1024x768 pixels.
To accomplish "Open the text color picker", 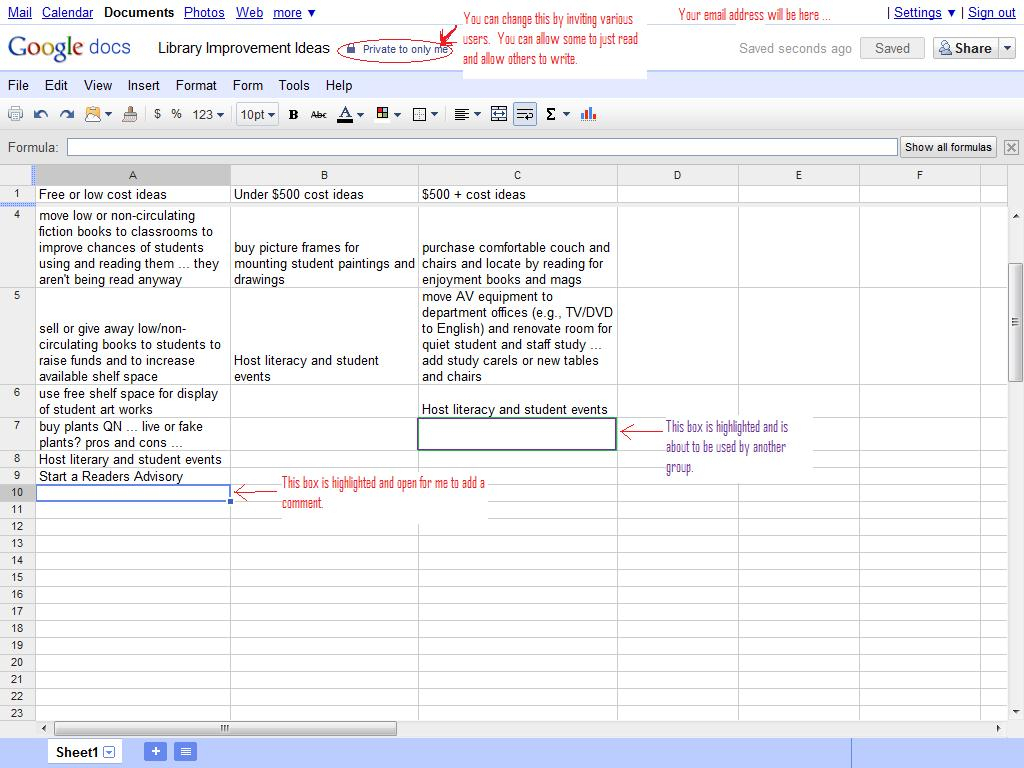I will click(x=350, y=114).
